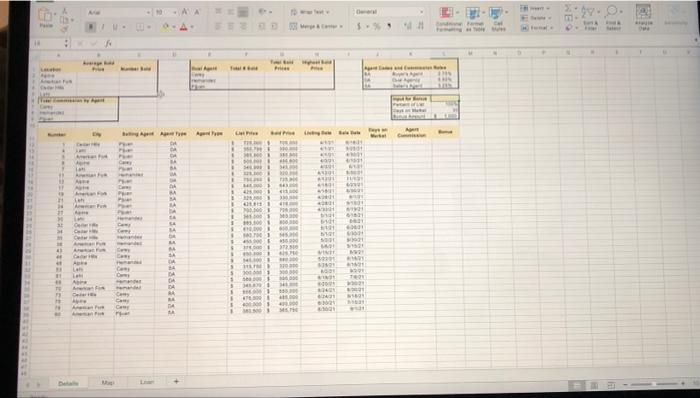The width and height of the screenshot is (700, 398).
Task: Click the Paste clipboard icon
Action: coord(45,15)
